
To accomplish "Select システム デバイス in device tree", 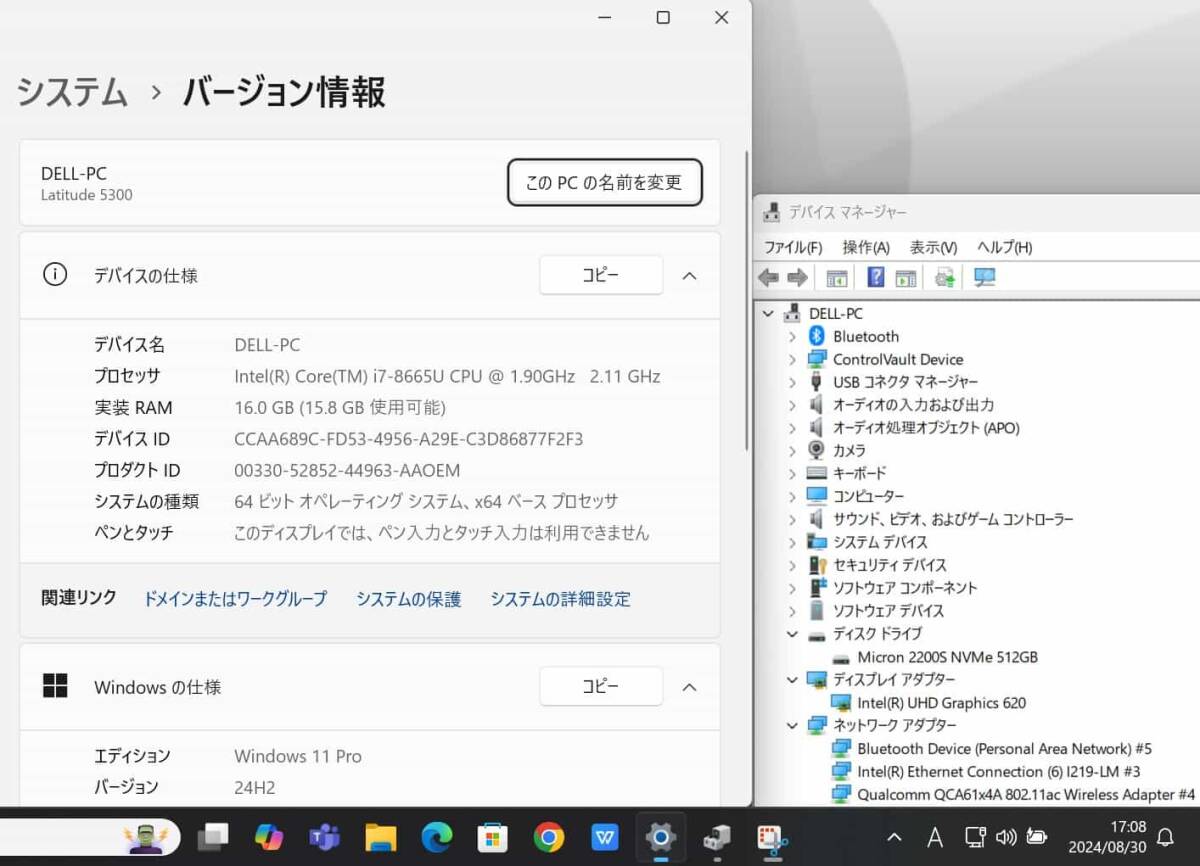I will click(x=880, y=542).
